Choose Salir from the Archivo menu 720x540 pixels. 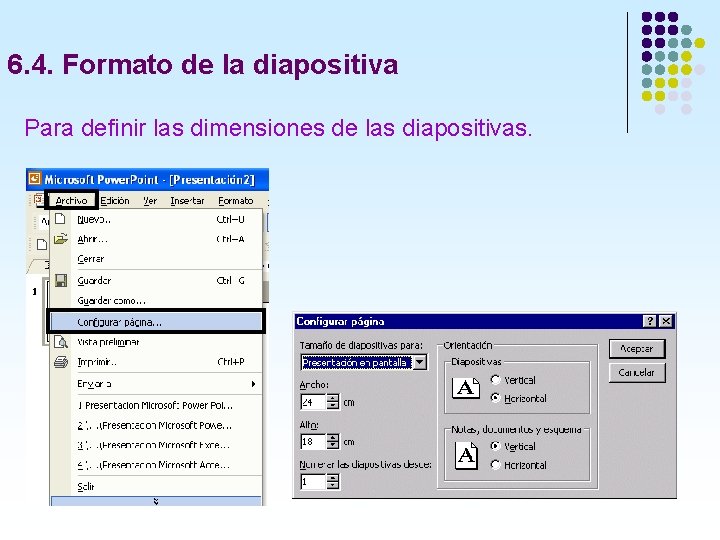(156, 487)
